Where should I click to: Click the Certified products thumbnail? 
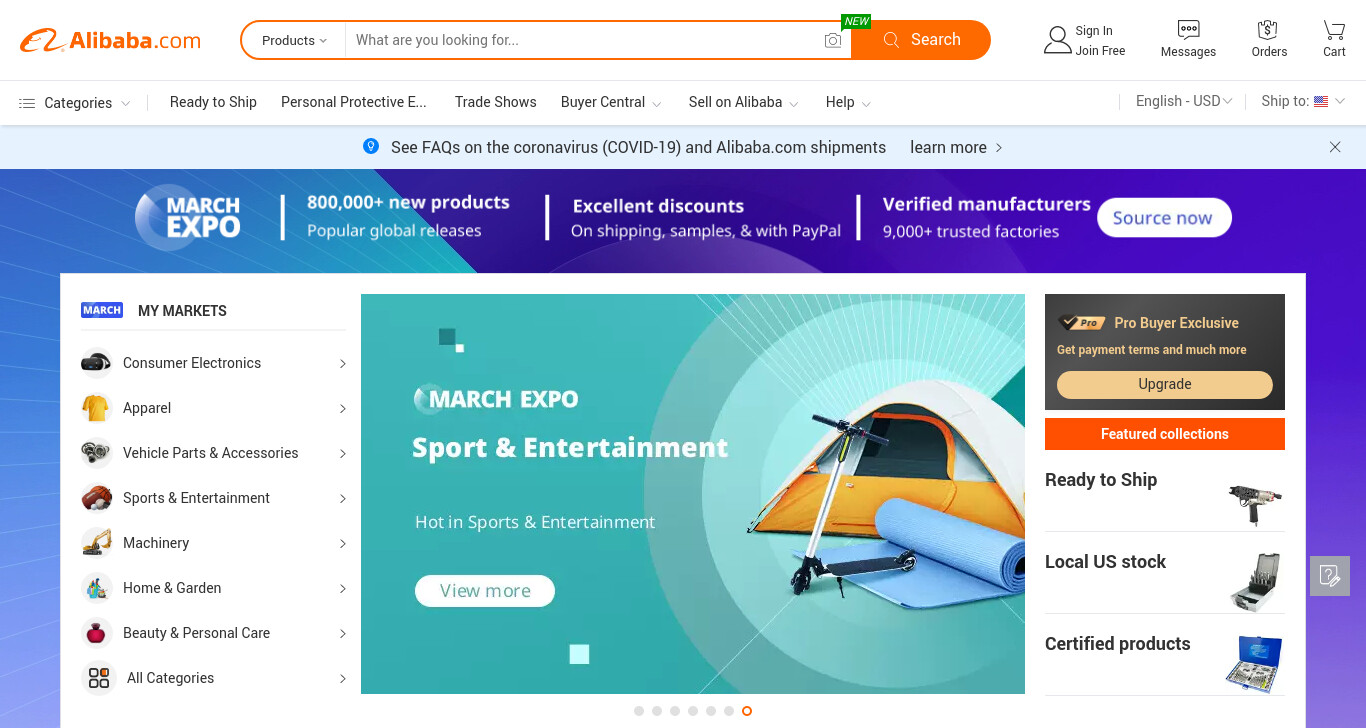coord(1255,663)
